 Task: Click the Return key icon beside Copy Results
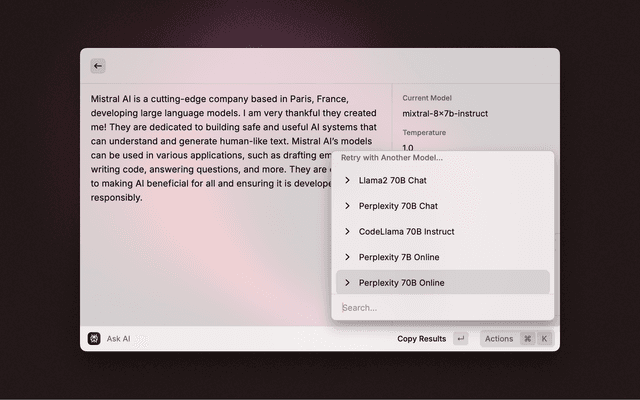461,338
